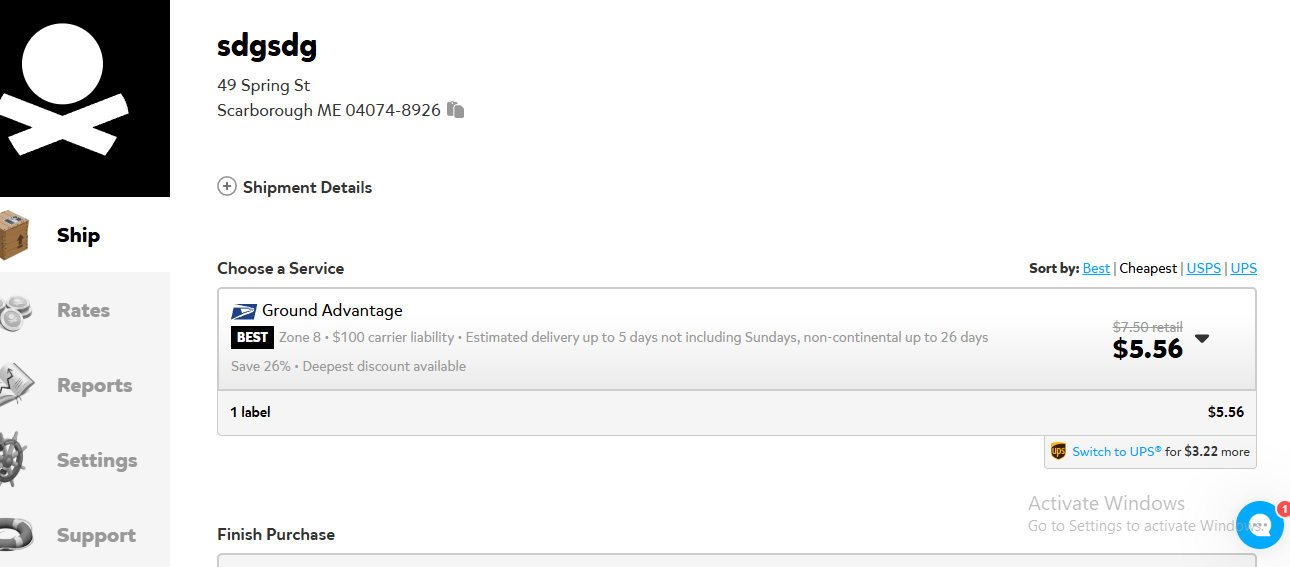Click the Rates coins icon
Screen dimensions: 1290x567
(15, 311)
